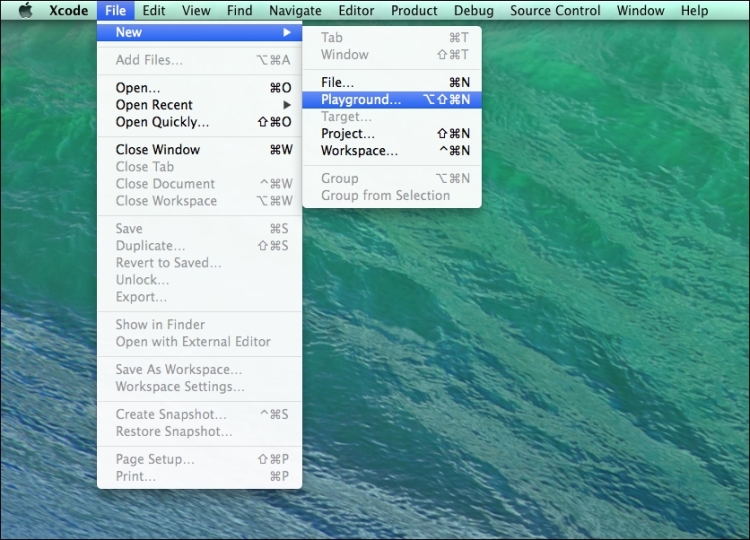Click the Tab item in New submenu
The image size is (750, 540).
392,37
